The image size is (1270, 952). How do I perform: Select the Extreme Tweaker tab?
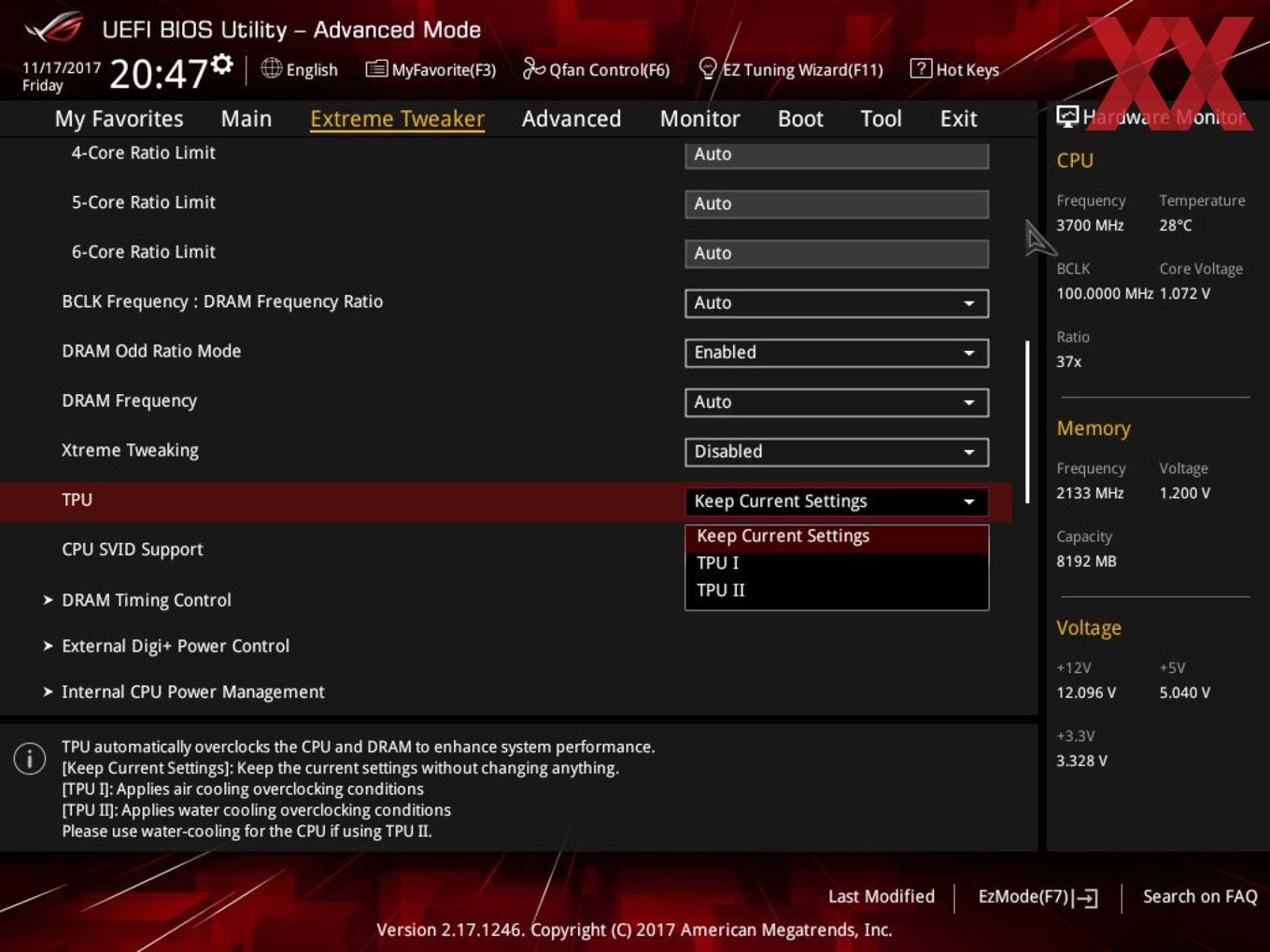(397, 119)
